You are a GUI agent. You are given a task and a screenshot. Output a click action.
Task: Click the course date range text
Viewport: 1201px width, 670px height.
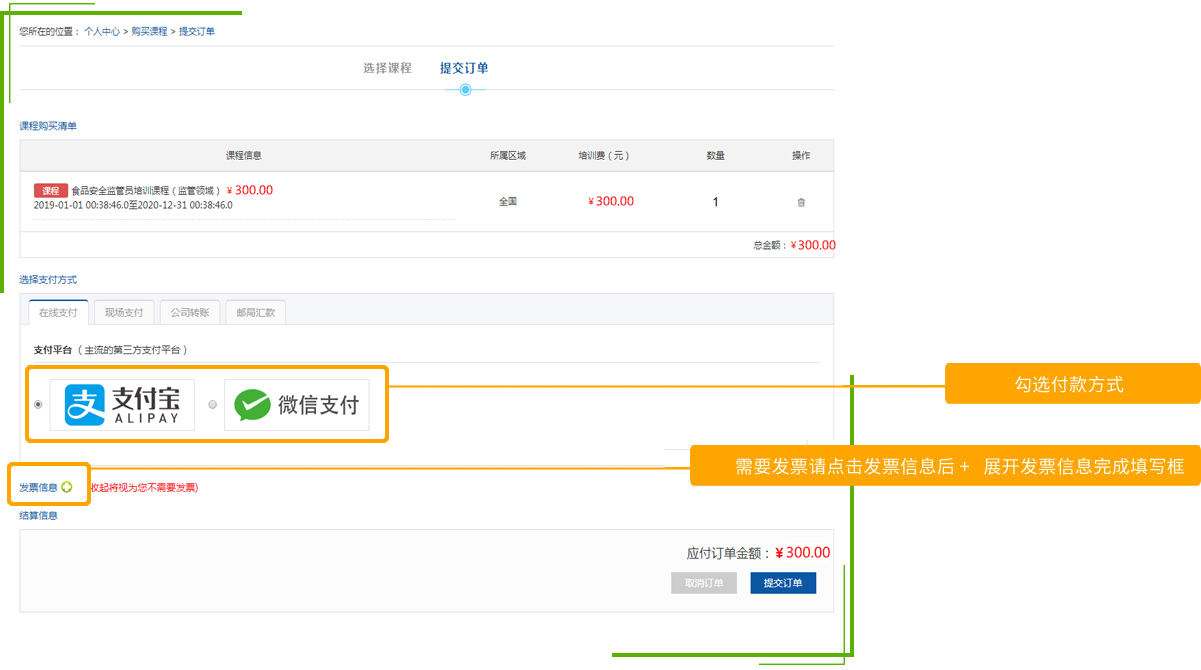pos(133,205)
